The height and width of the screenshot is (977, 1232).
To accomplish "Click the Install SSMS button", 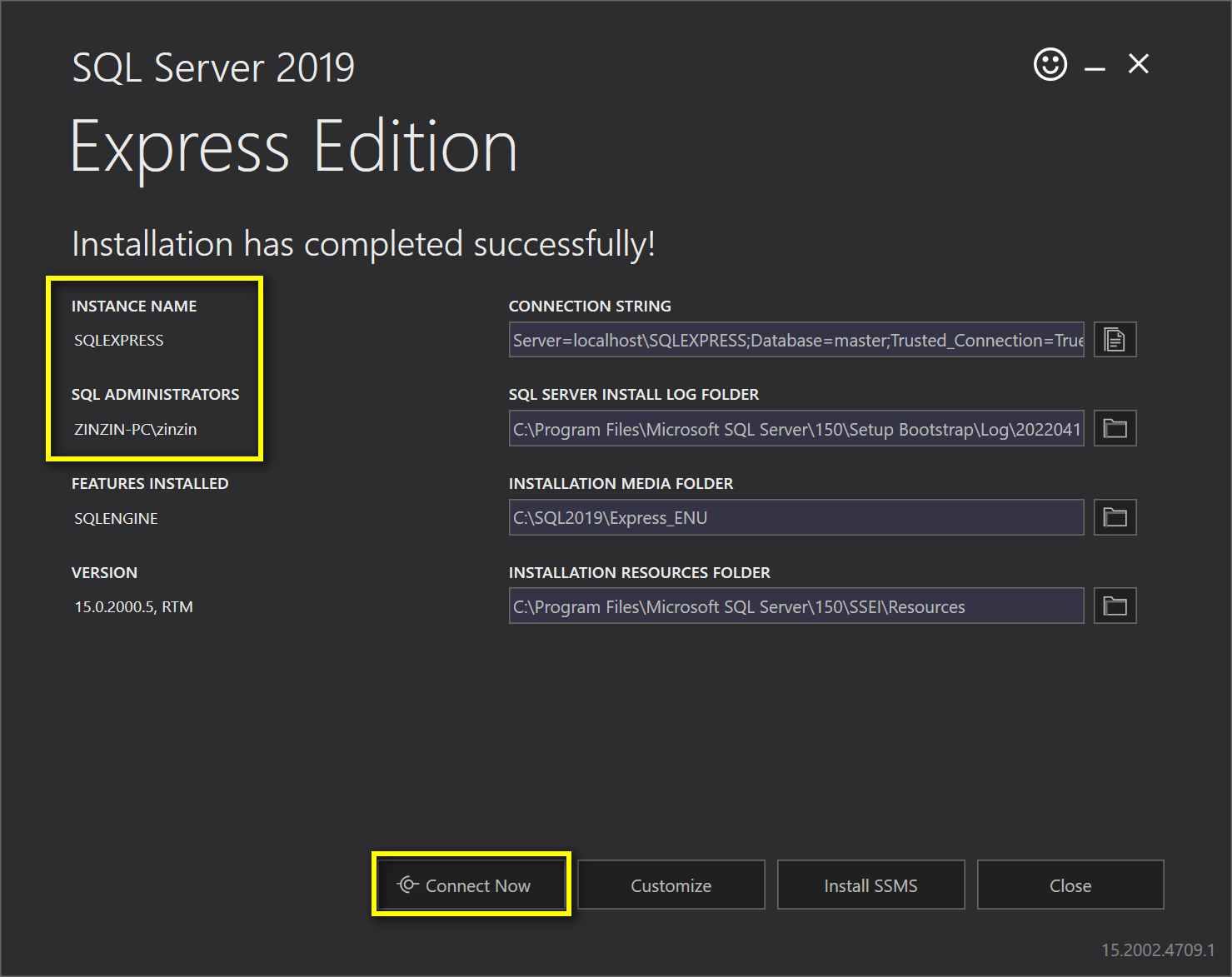I will [x=870, y=885].
